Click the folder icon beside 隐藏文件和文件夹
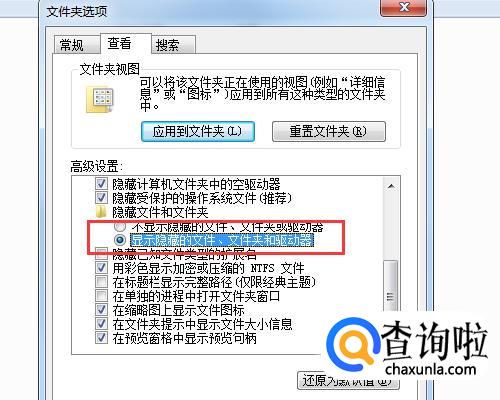The width and height of the screenshot is (500, 400). click(x=101, y=212)
